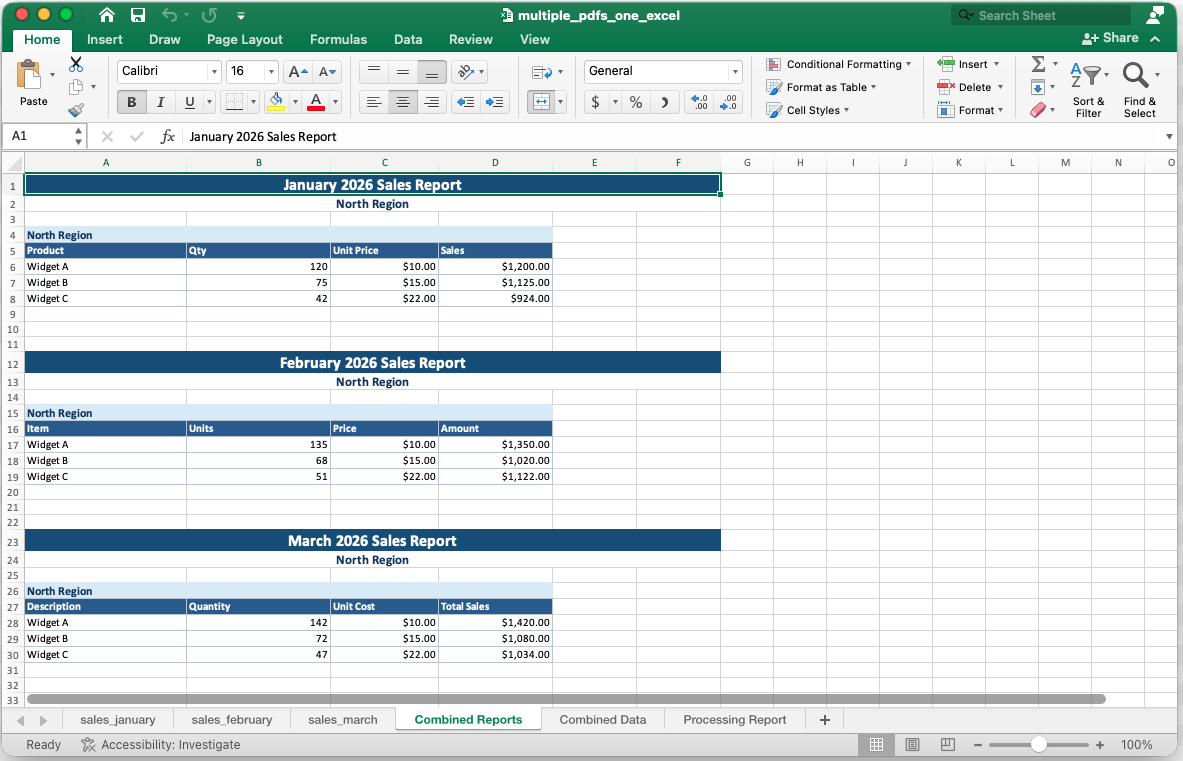
Task: Click the Clear eraser icon
Action: tap(1038, 110)
